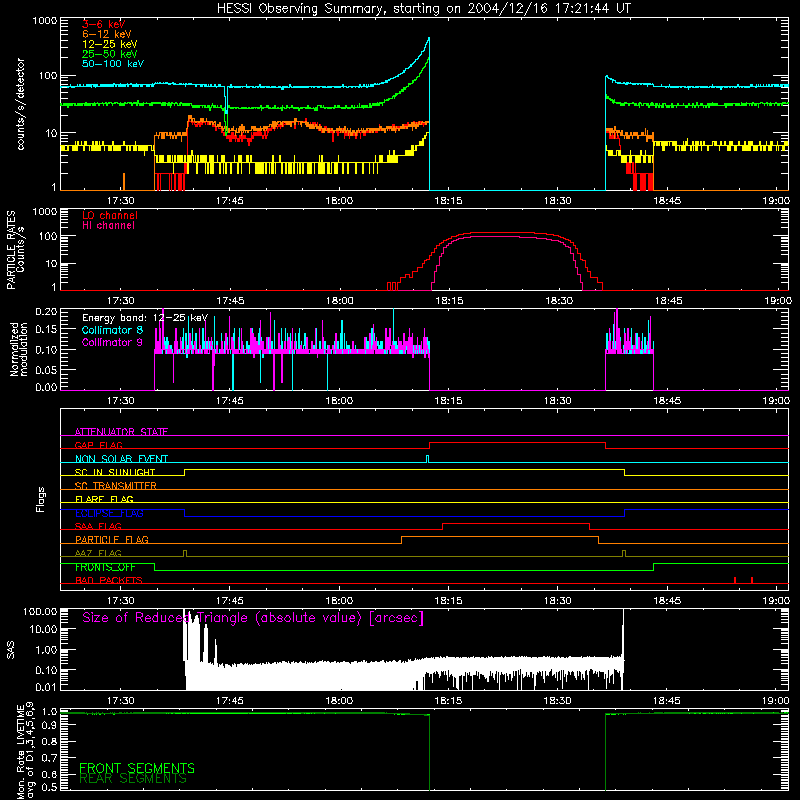The height and width of the screenshot is (800, 800).
Task: Click 19:00 tick under the counts plot
Action: (x=776, y=201)
